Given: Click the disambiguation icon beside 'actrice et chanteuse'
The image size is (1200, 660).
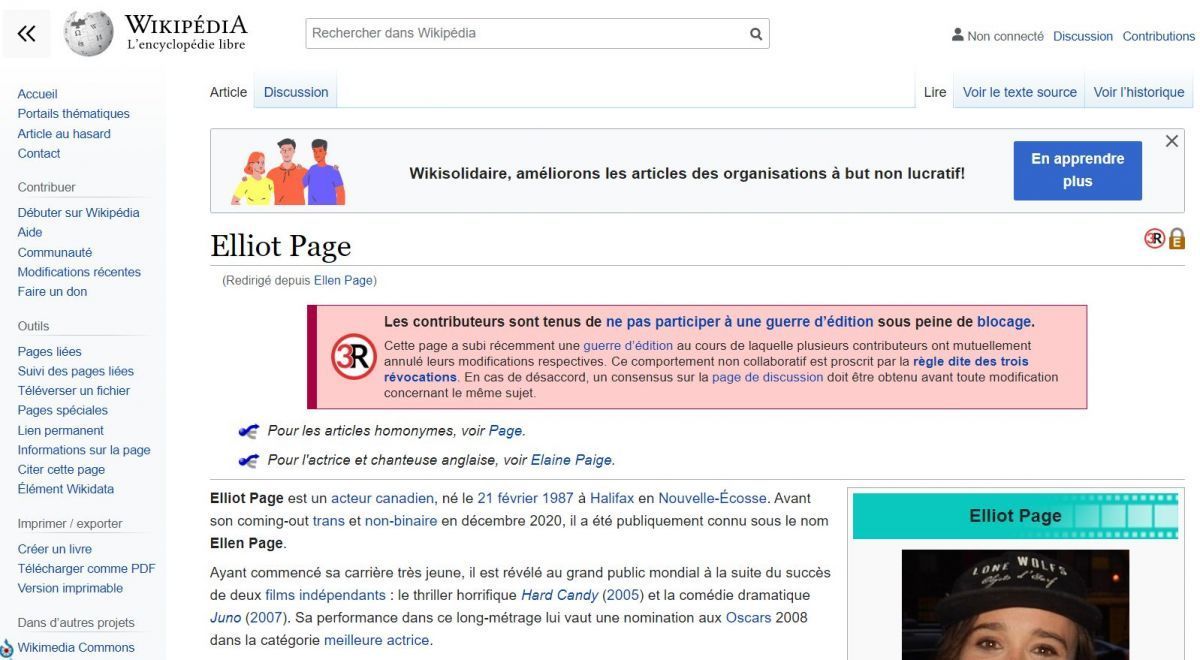Looking at the screenshot, I should [x=249, y=461].
